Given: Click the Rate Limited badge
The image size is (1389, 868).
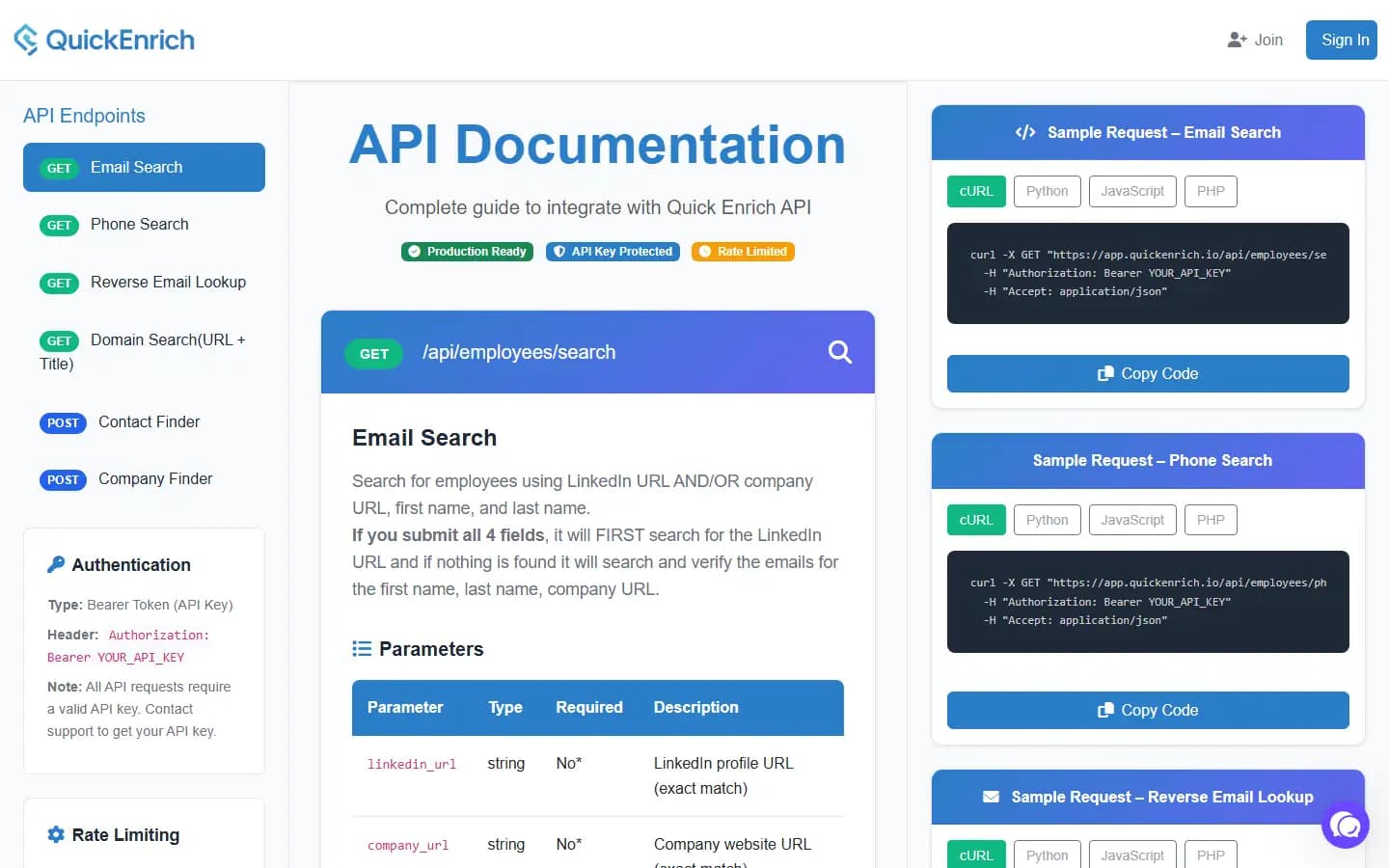Looking at the screenshot, I should pyautogui.click(x=743, y=252).
